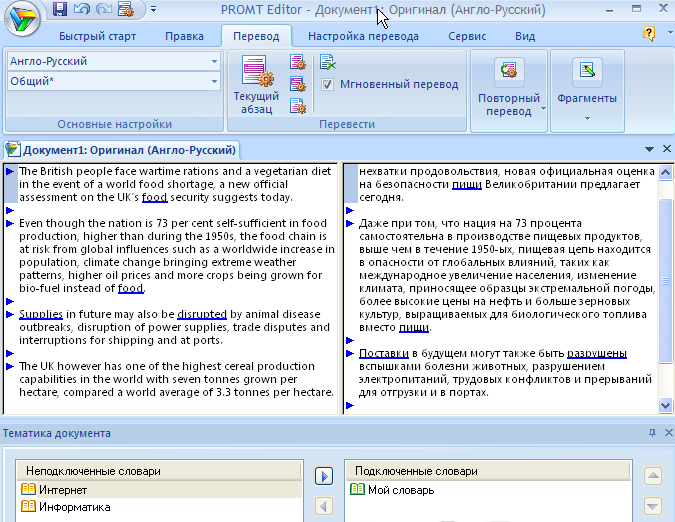Image resolution: width=675 pixels, height=522 pixels.
Task: Expand Повторный перевод dropdown arrow
Action: point(543,109)
